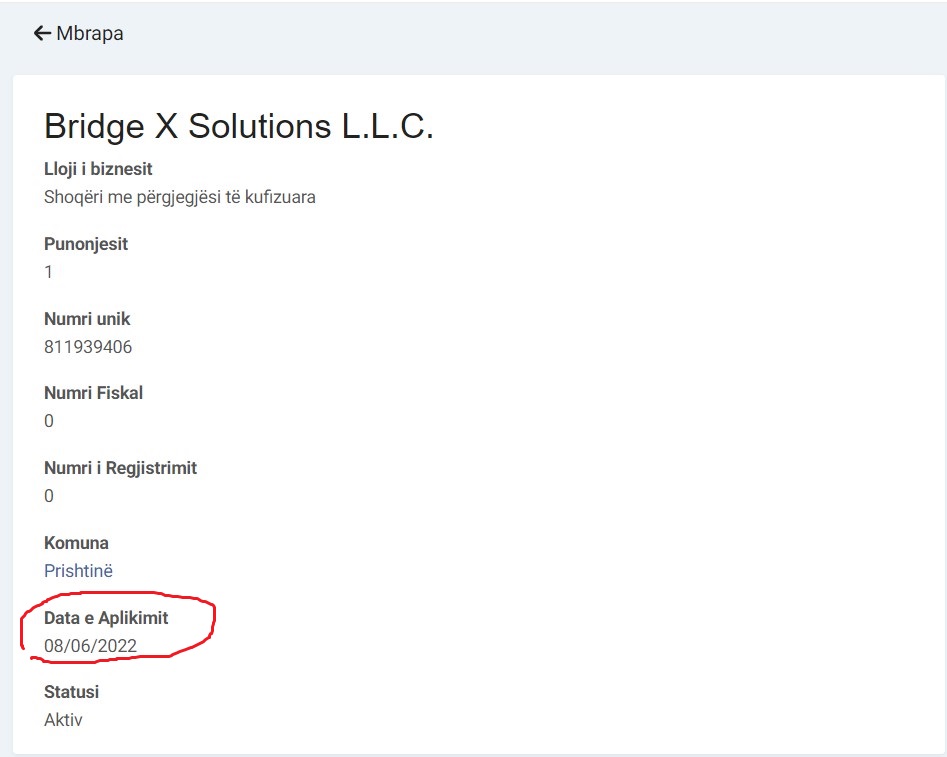Select the Aktiv status value
Screen dimensions: 947x757
click(x=63, y=720)
